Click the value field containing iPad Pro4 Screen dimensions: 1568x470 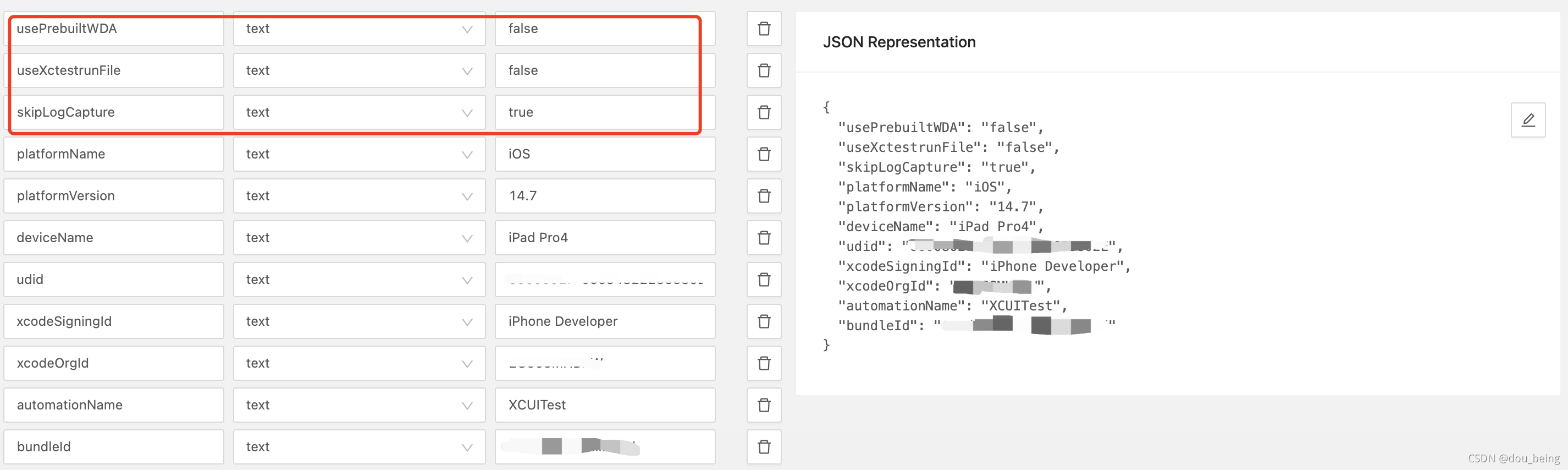coord(605,238)
